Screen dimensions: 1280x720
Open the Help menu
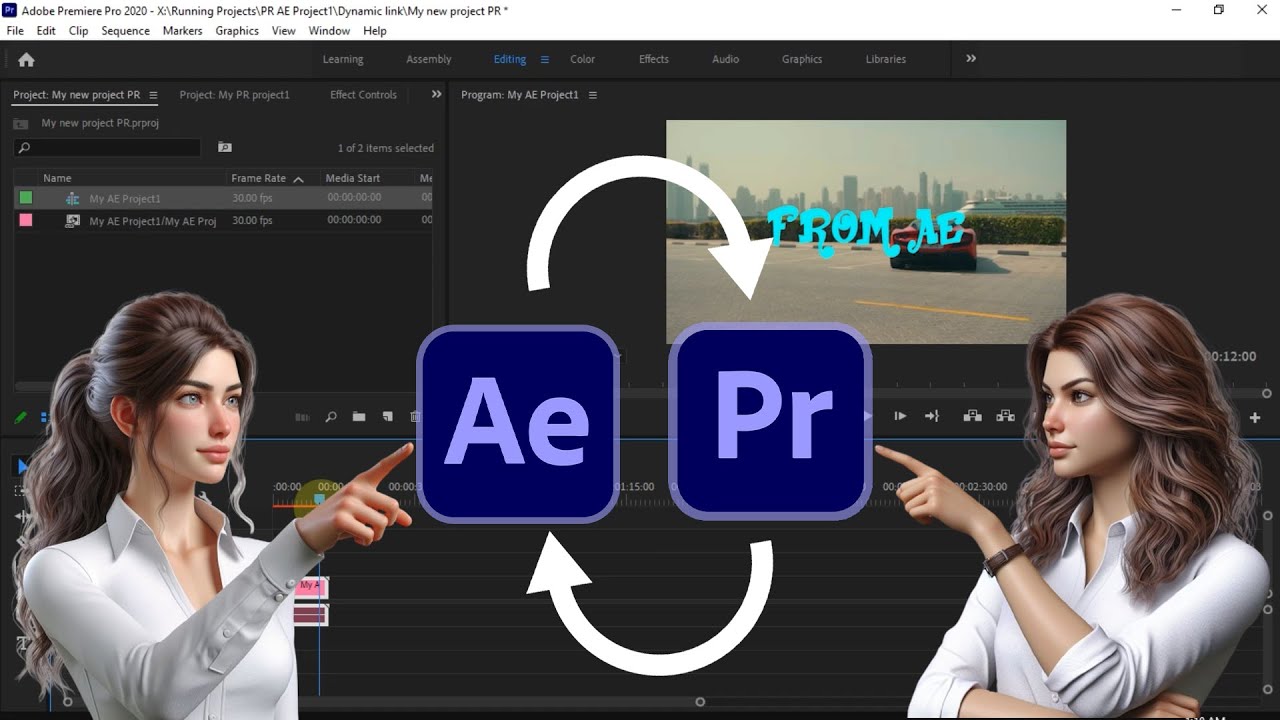point(375,31)
